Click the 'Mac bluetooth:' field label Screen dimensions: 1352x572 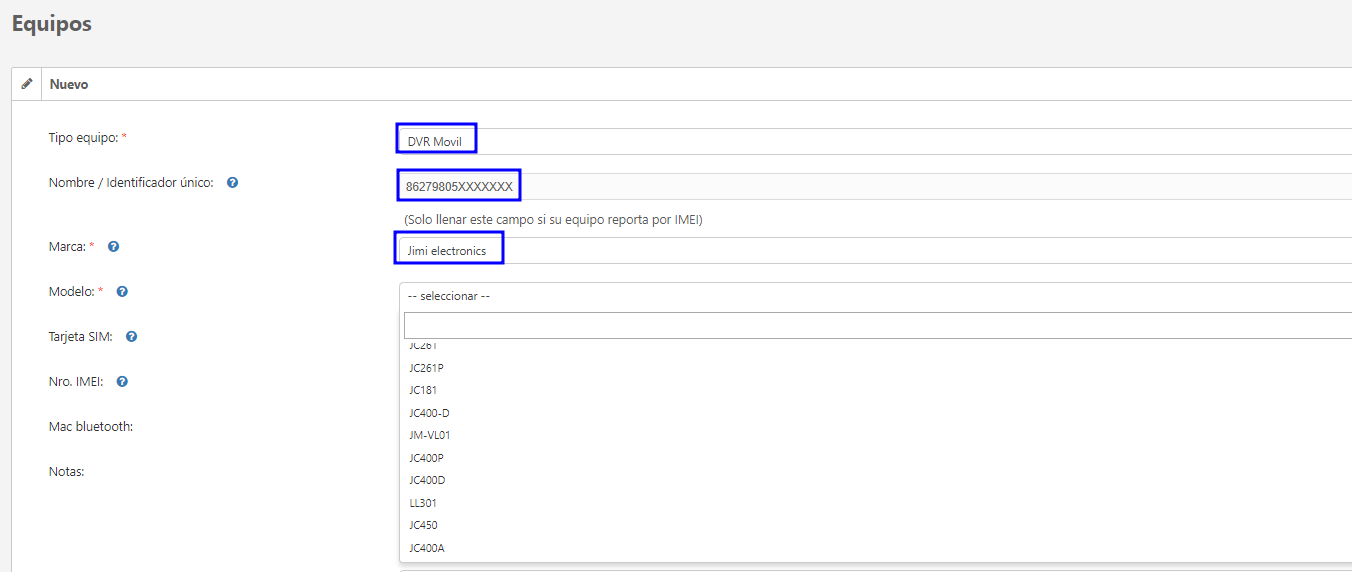(91, 427)
